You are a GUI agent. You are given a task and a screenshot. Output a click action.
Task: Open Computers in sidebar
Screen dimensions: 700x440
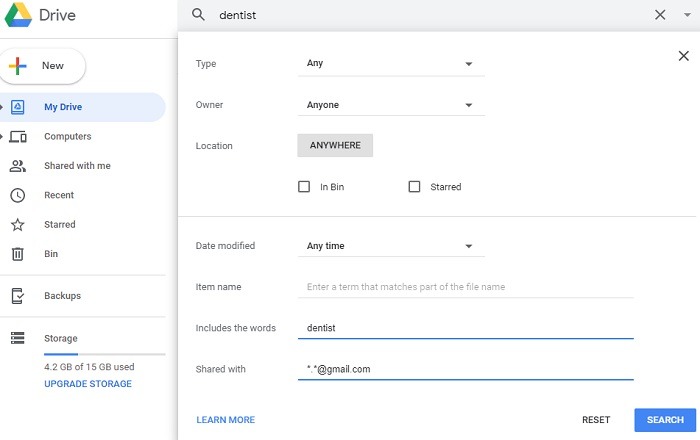[x=67, y=137]
